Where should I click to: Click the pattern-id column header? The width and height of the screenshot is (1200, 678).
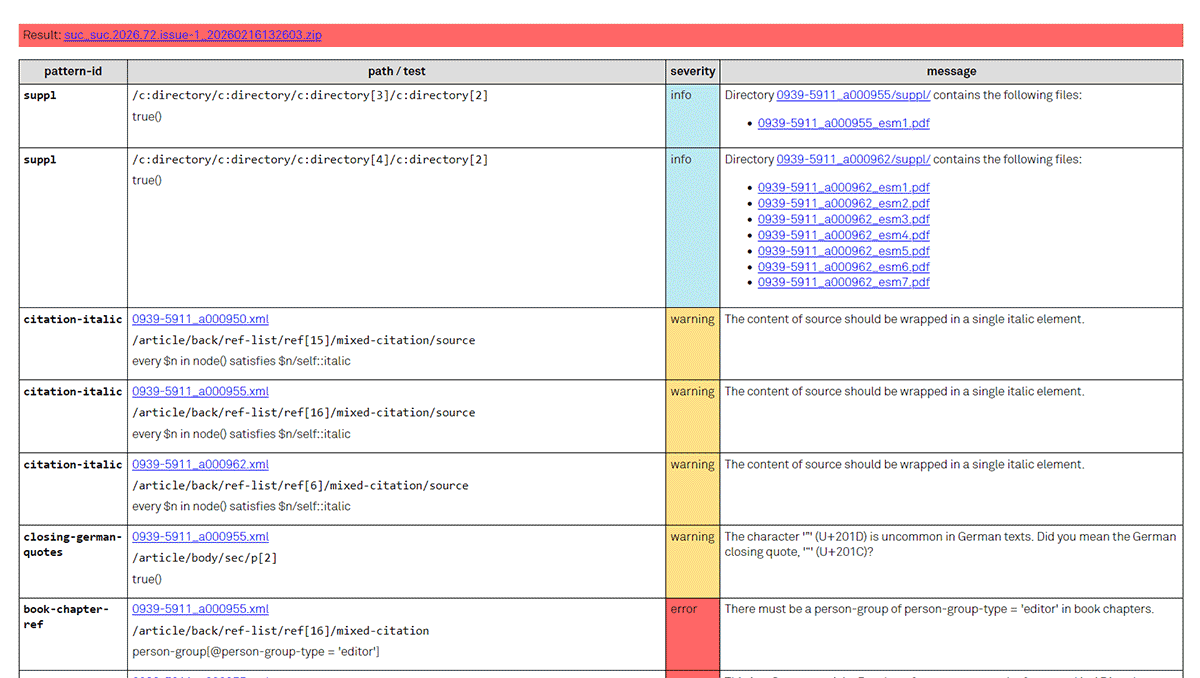tap(73, 71)
